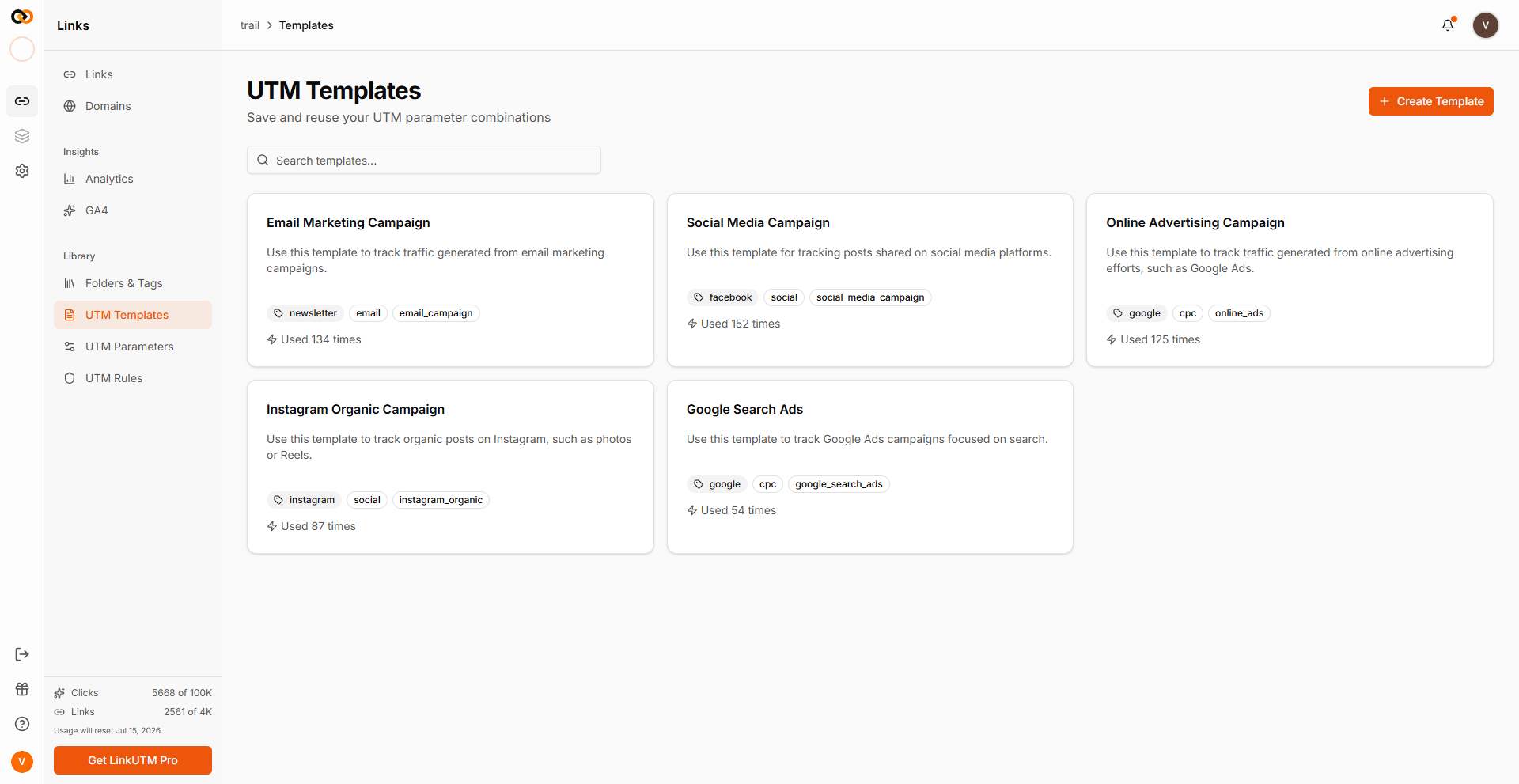Open the help question mark icon

[22, 724]
